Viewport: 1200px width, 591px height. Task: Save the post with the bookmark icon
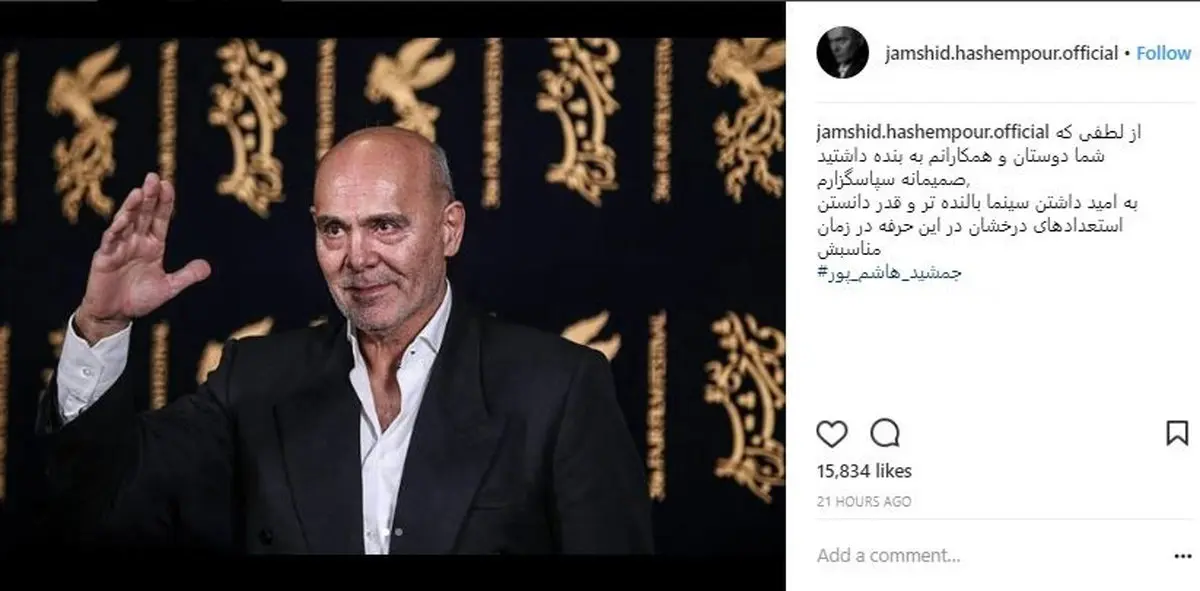coord(1177,433)
